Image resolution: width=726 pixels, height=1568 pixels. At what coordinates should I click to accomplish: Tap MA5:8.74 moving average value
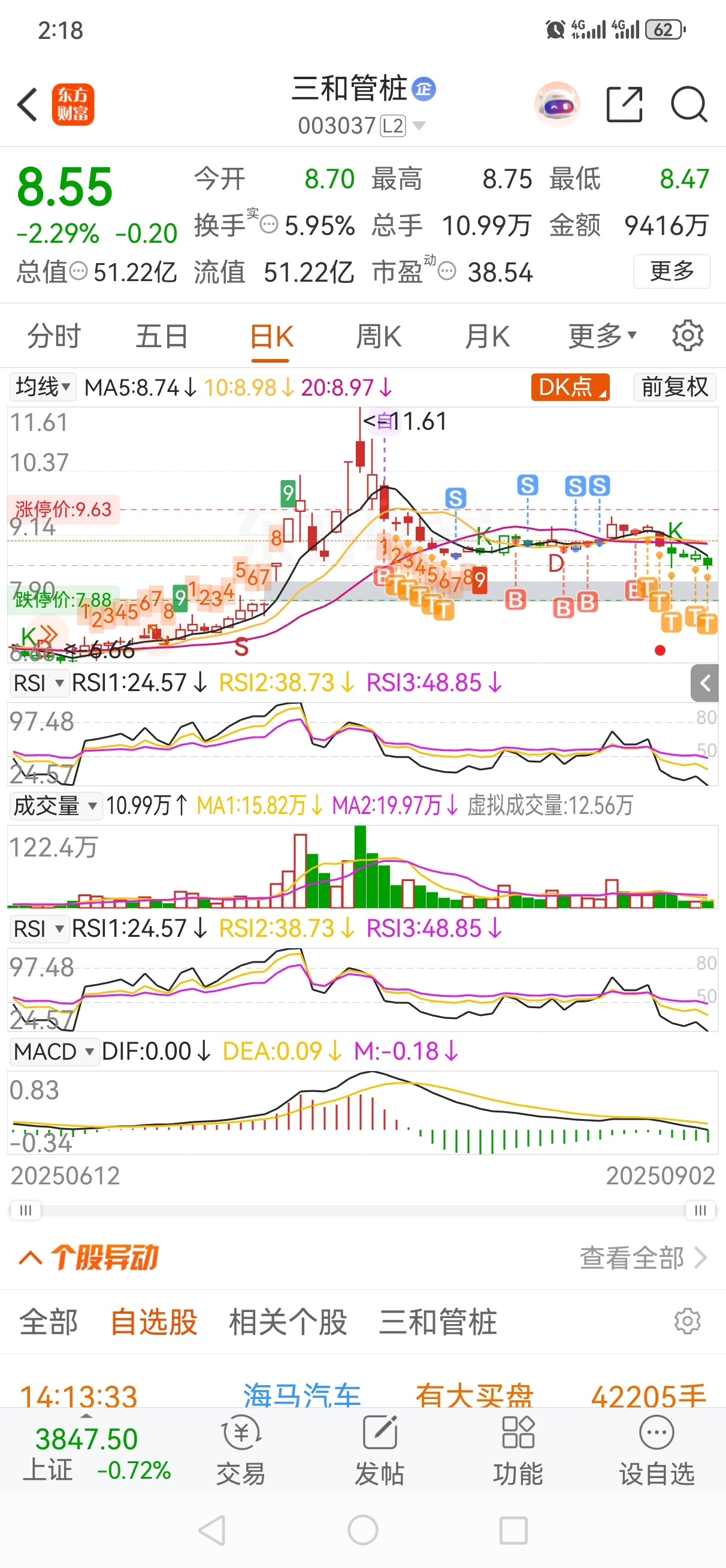[141, 387]
